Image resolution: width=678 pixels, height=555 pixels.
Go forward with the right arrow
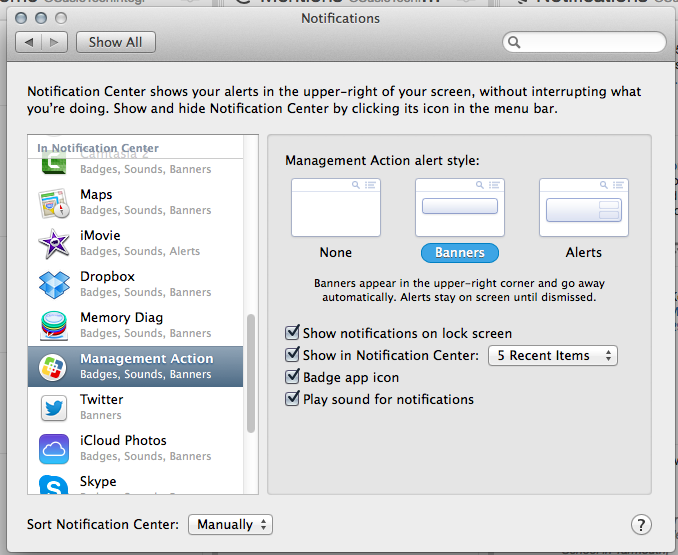tap(54, 42)
